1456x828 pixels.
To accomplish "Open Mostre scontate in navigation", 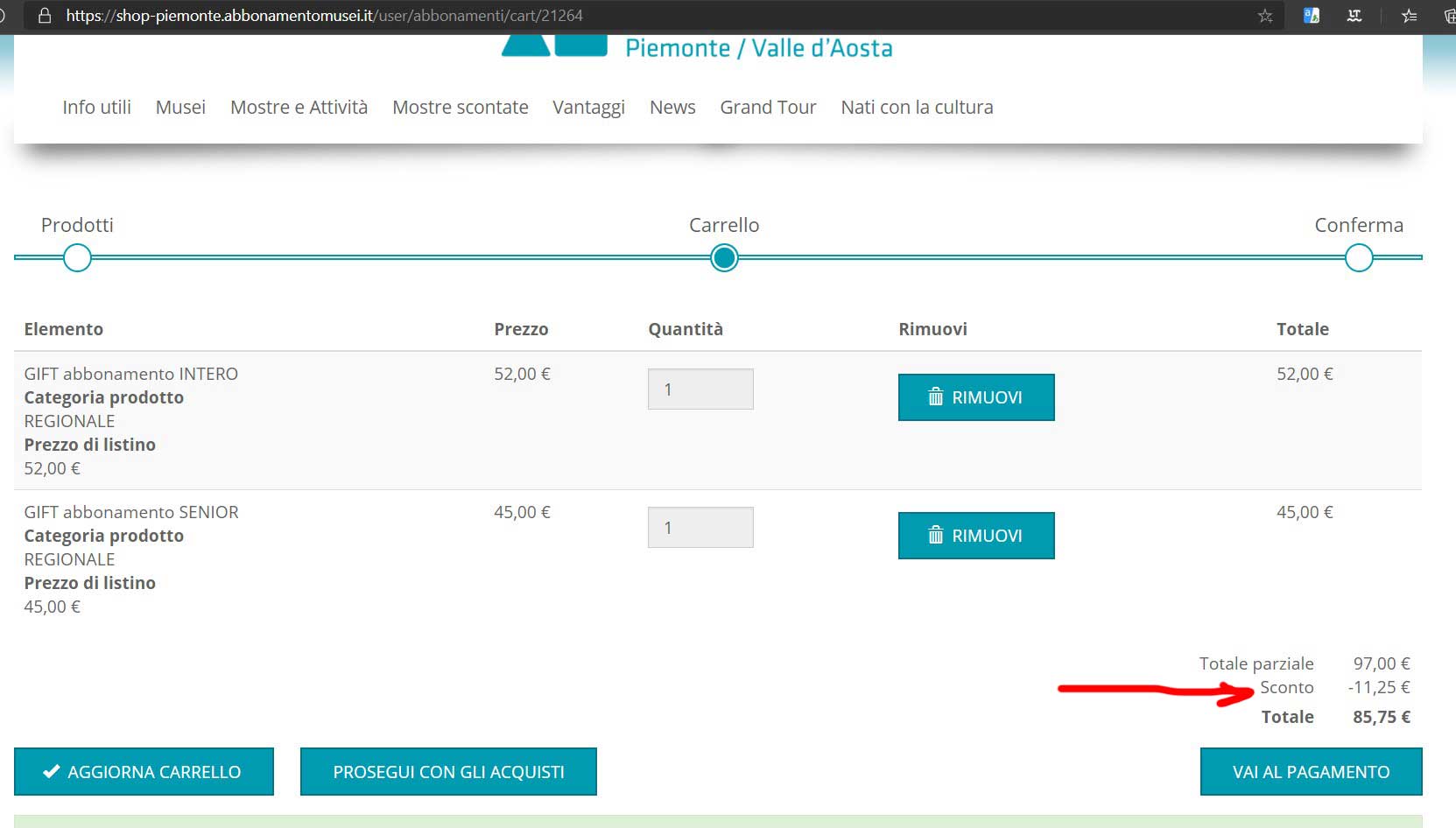I will [x=460, y=107].
